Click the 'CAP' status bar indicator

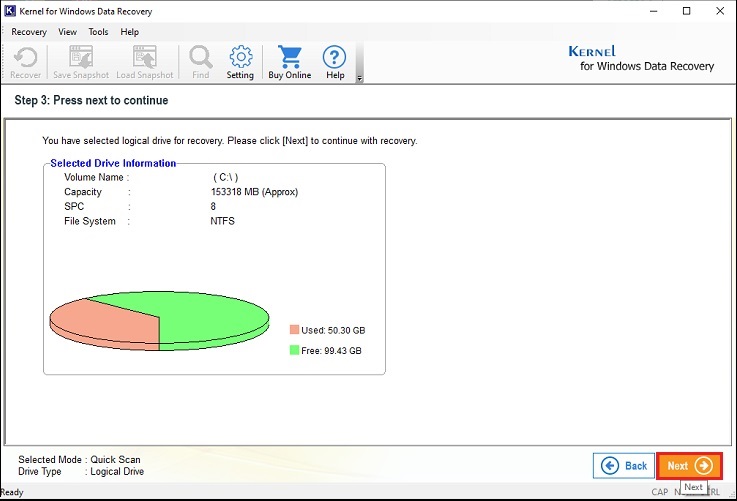(x=659, y=492)
